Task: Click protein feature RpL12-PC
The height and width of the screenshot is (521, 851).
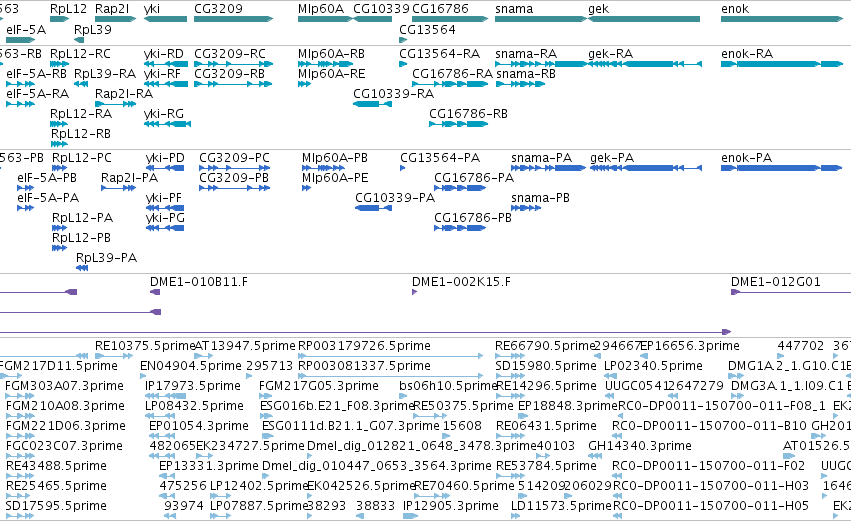Action: tap(60, 168)
